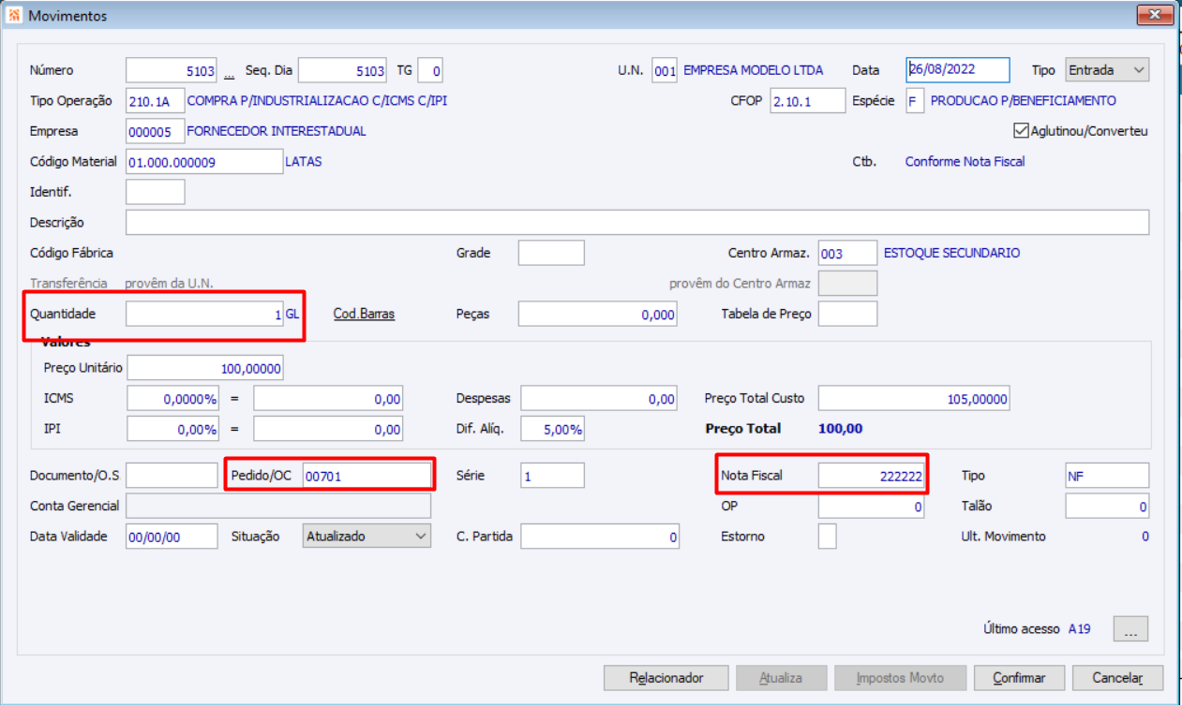Image resolution: width=1182 pixels, height=705 pixels.
Task: Open the Tipo Entrada dropdown
Action: [x=1107, y=70]
